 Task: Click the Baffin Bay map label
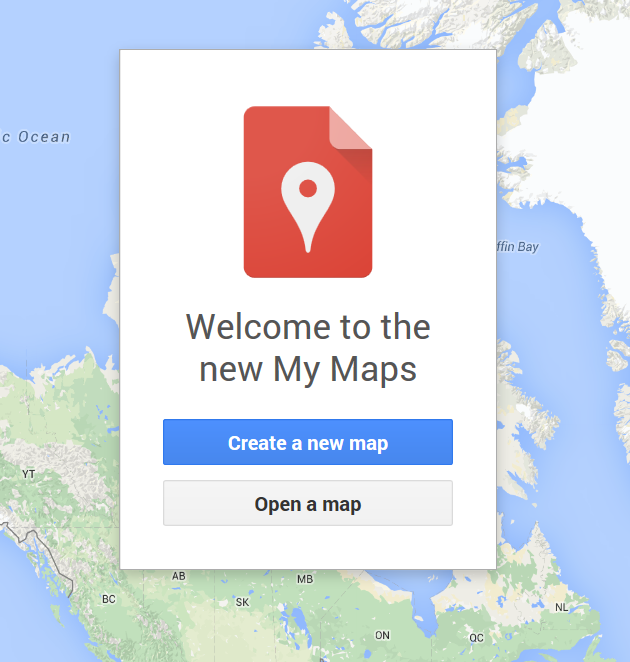[518, 246]
